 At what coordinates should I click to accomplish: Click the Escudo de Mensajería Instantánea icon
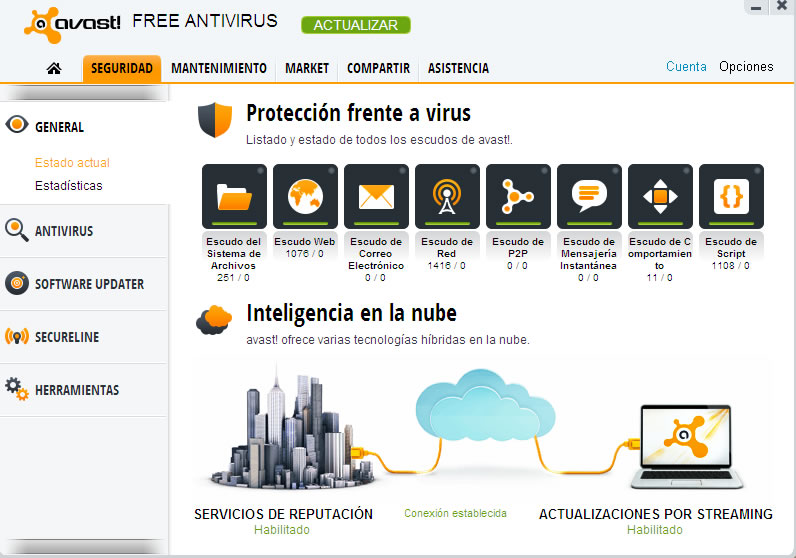589,196
